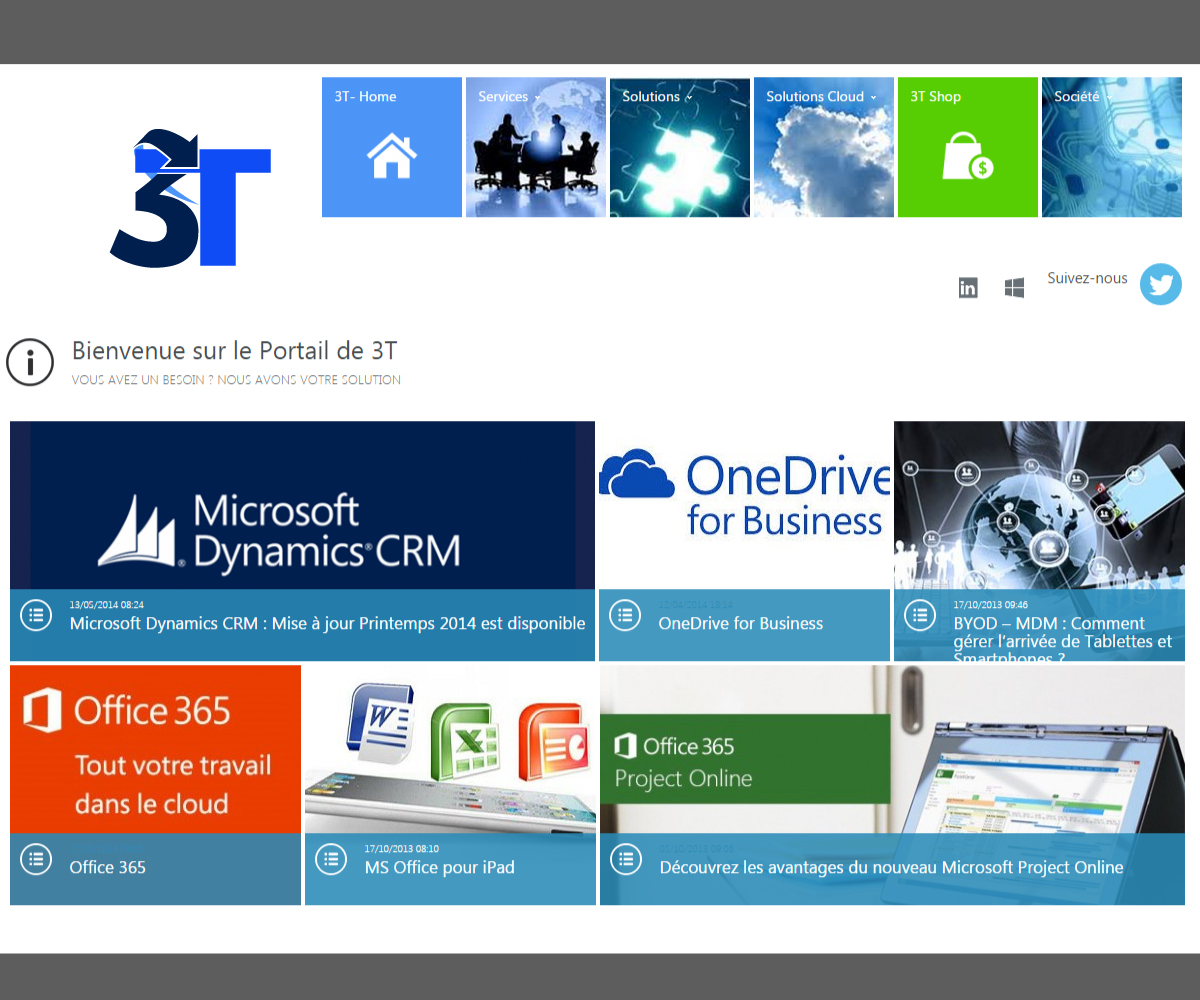
Task: Click the 3T logo
Action: [190, 198]
